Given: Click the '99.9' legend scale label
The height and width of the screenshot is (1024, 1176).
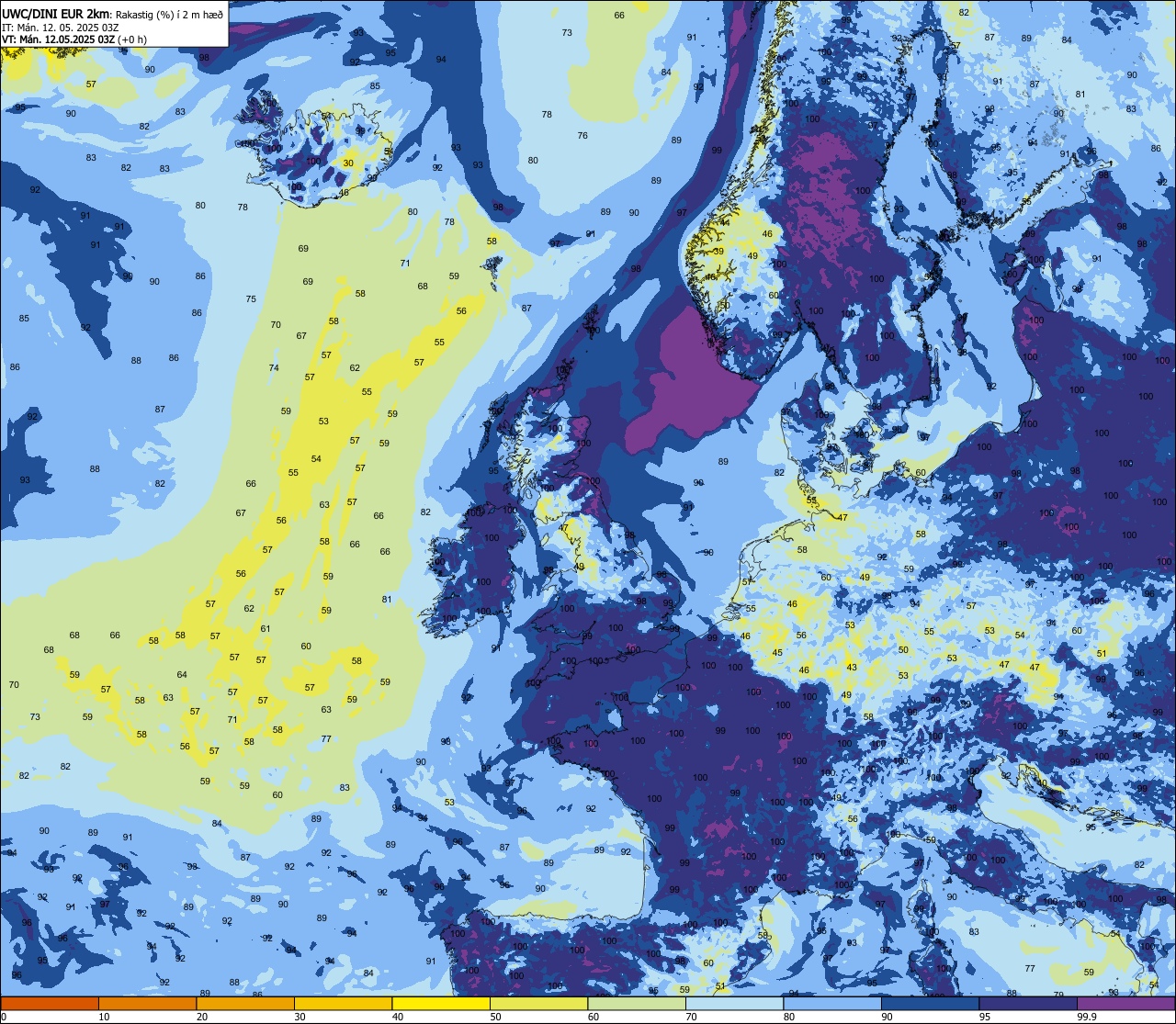Looking at the screenshot, I should (1088, 1017).
